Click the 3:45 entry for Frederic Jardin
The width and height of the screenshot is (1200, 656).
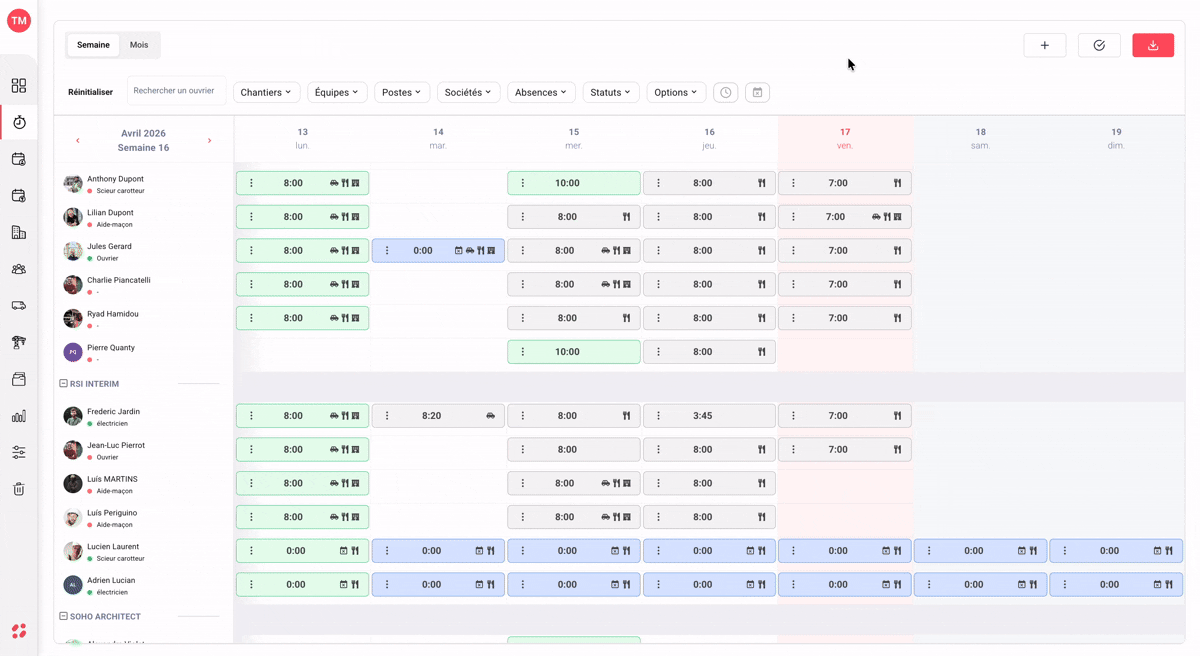click(709, 416)
